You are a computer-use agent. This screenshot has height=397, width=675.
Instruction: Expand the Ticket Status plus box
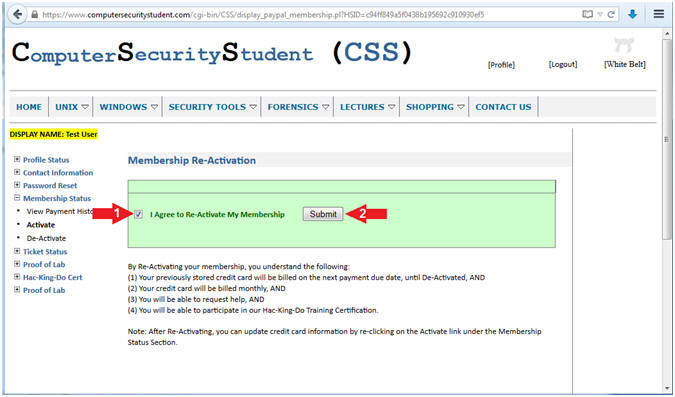[17, 251]
